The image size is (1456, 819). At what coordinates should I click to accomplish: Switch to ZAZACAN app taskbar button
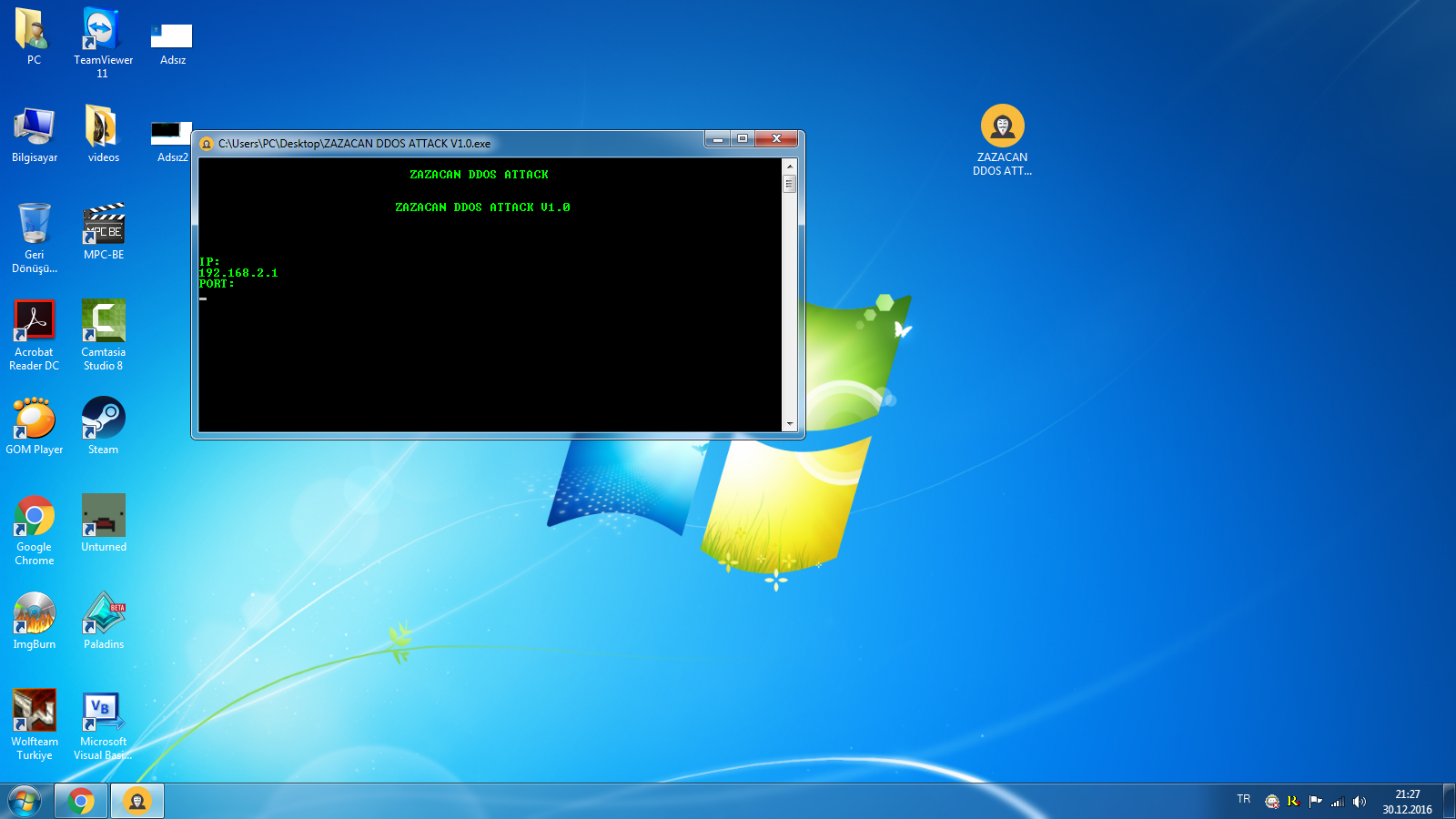pos(137,802)
